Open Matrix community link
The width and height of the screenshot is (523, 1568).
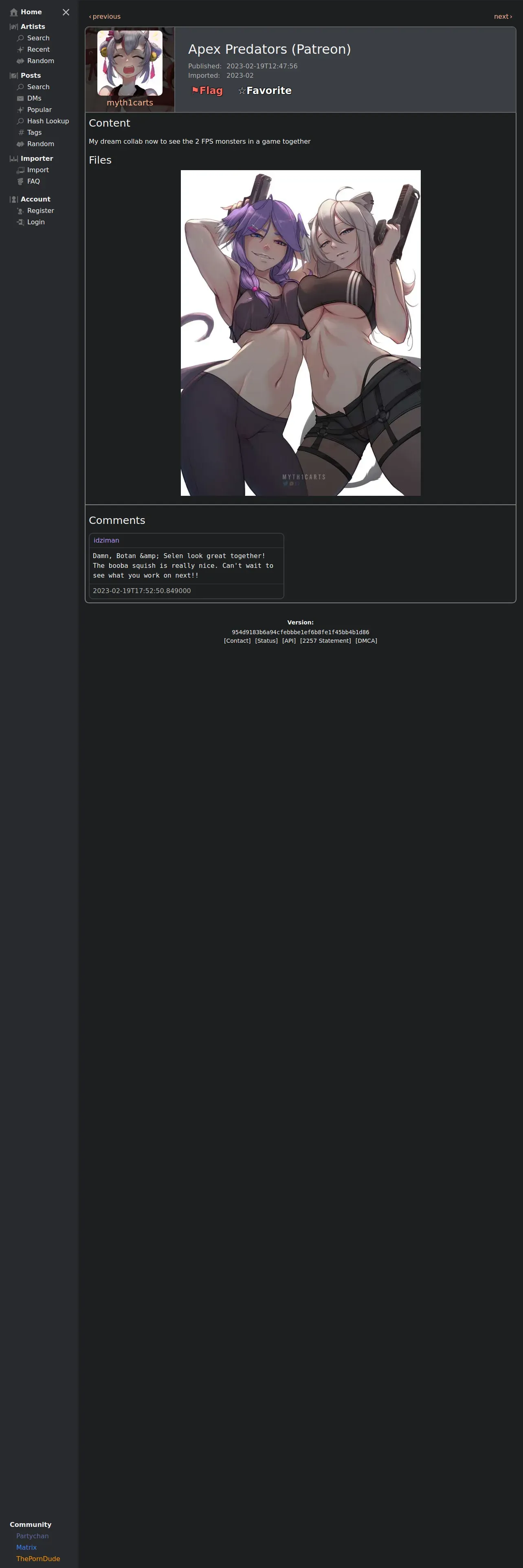pyautogui.click(x=26, y=1547)
